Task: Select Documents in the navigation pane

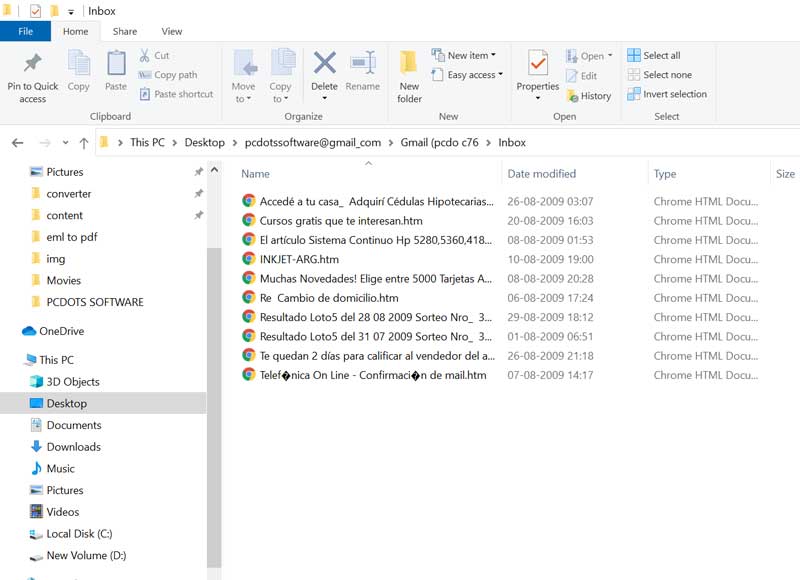Action: (x=73, y=425)
